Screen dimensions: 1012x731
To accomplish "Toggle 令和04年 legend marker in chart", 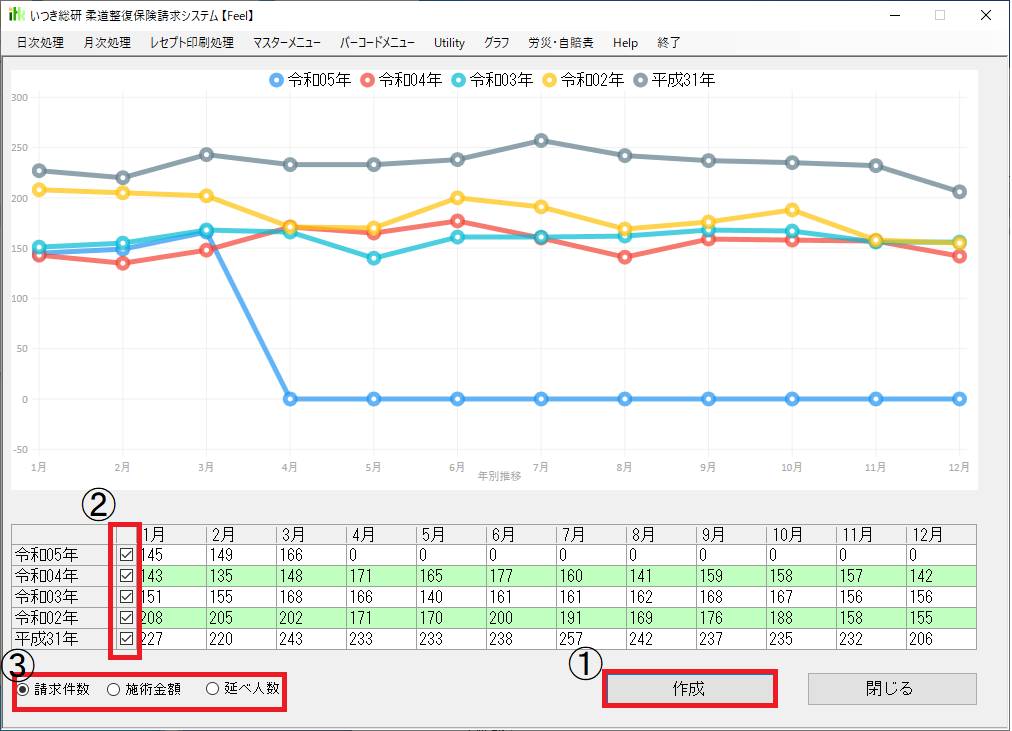I will pos(369,80).
